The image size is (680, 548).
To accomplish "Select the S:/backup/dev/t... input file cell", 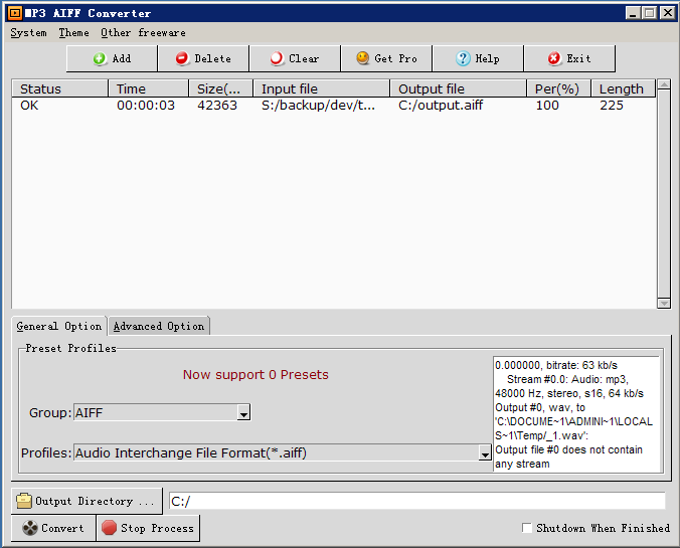I will pyautogui.click(x=318, y=105).
